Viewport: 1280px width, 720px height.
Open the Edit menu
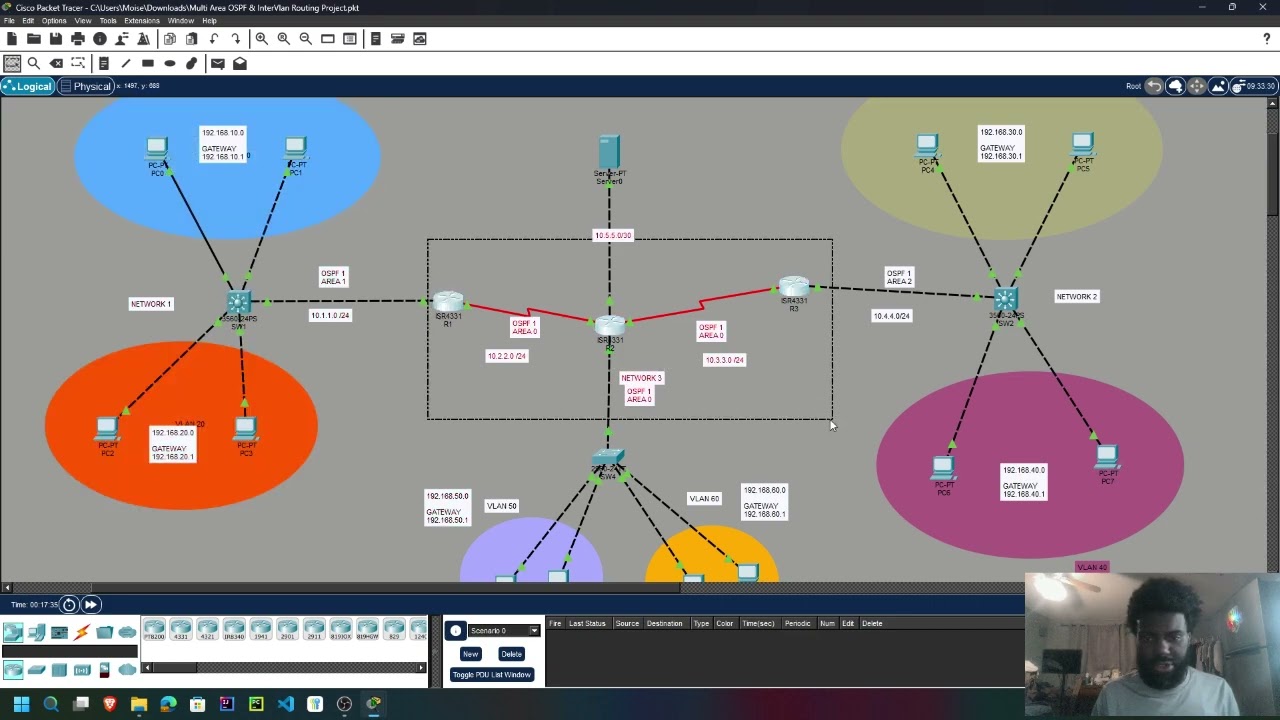pyautogui.click(x=28, y=21)
